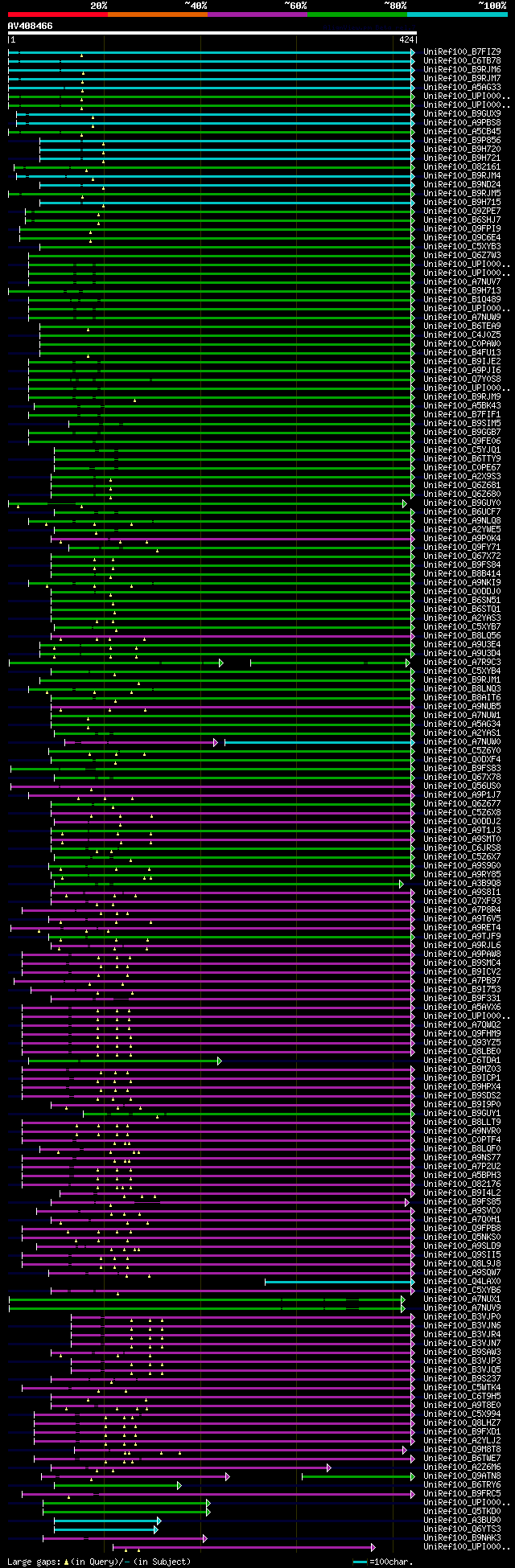Select the UniRef100_A9NKI9 label
This screenshot has height=1568, width=515.
(x=462, y=583)
